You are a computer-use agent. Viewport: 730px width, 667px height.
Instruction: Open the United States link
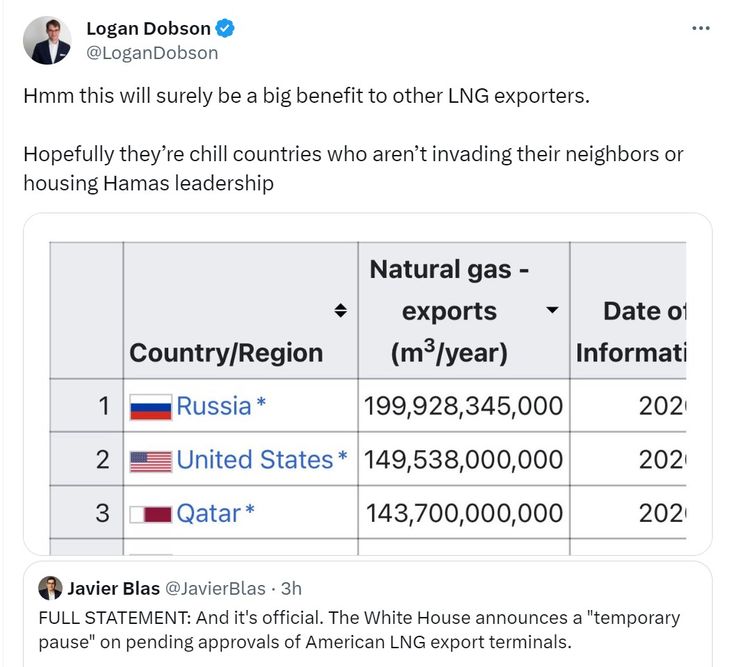(x=255, y=460)
